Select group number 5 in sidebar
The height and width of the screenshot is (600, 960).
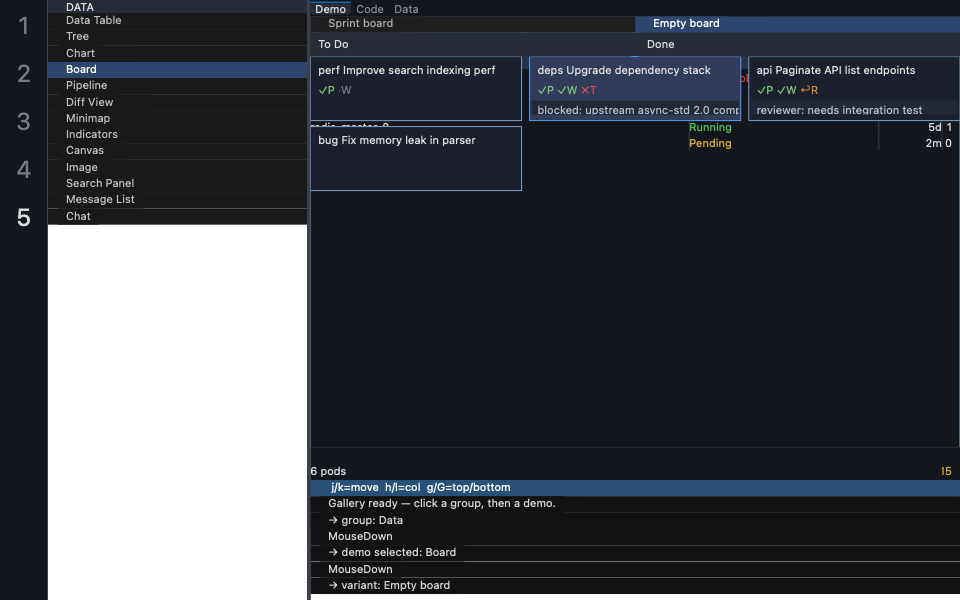(x=23, y=217)
